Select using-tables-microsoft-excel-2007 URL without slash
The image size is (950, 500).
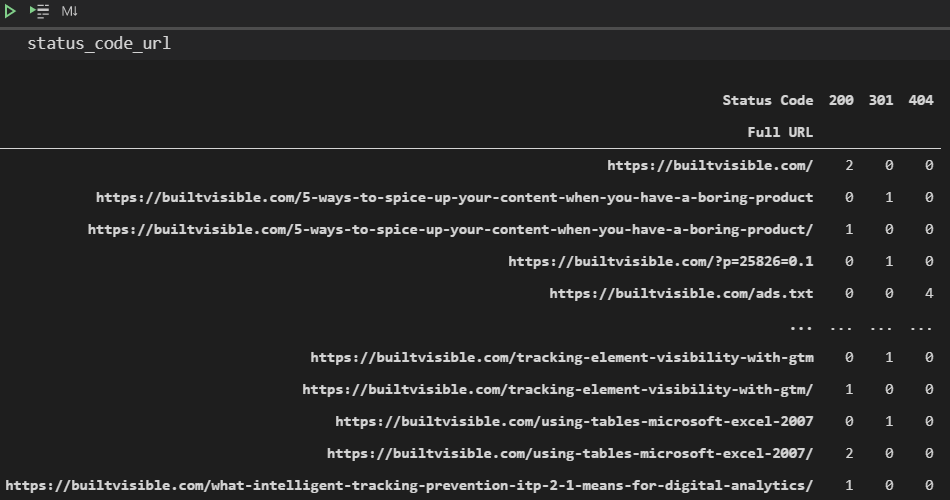click(x=574, y=422)
